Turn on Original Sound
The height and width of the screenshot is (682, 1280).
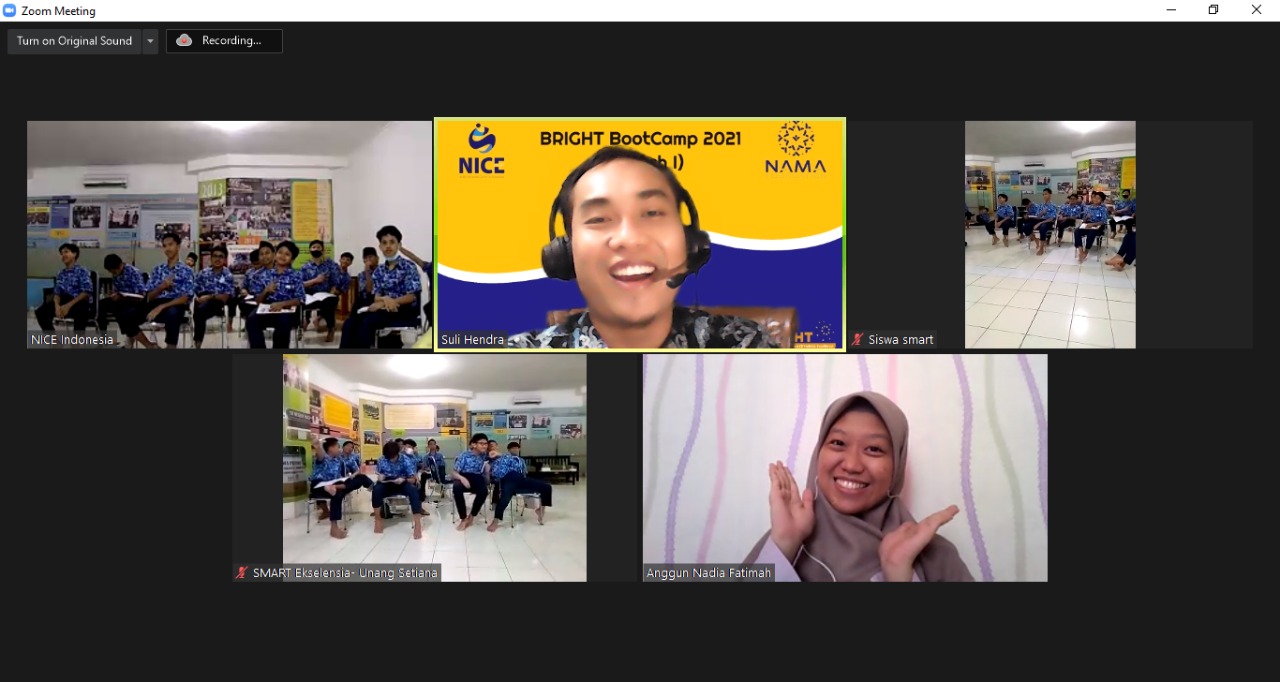click(x=74, y=41)
